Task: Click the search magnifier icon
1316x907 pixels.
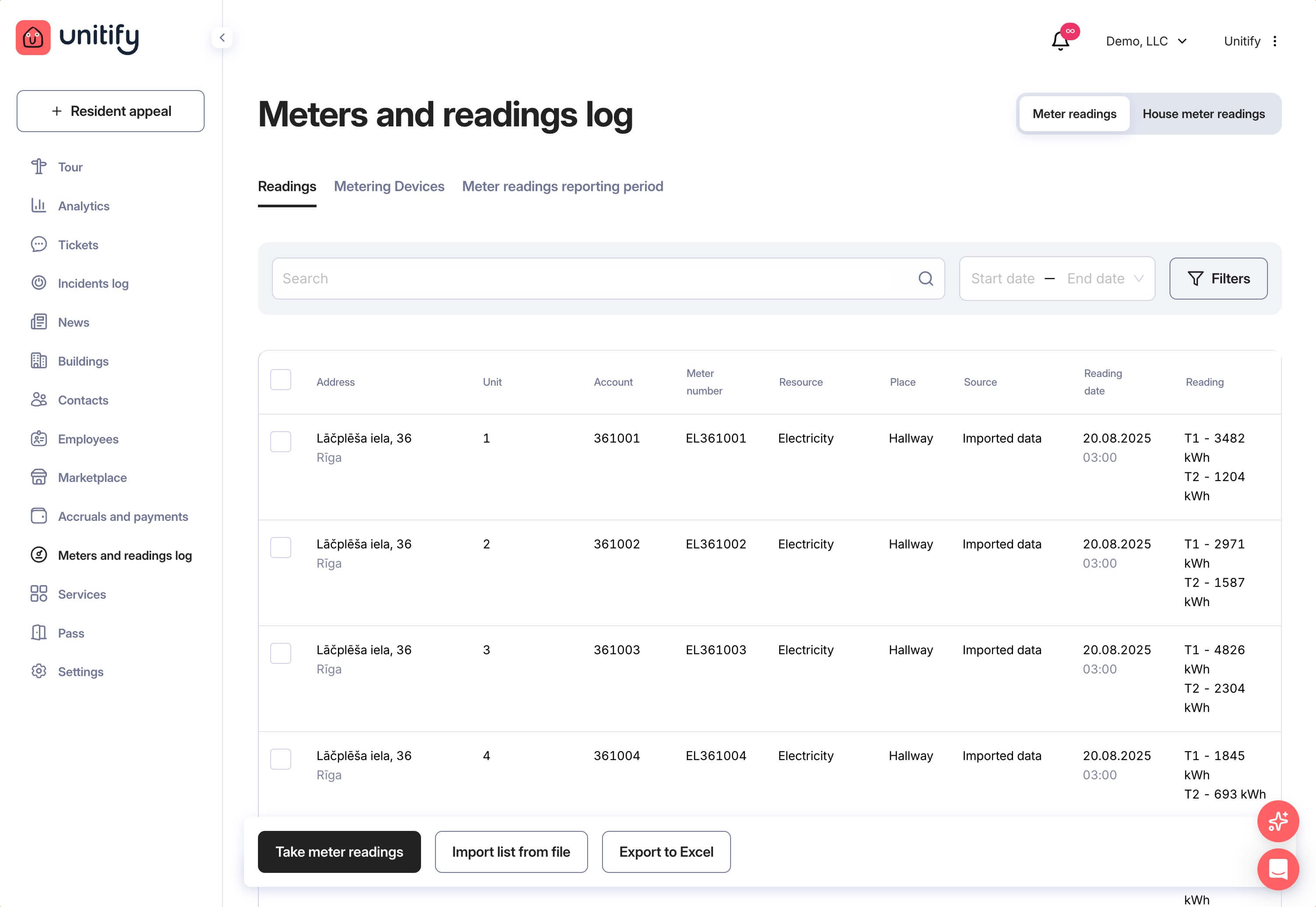Action: pyautogui.click(x=925, y=279)
